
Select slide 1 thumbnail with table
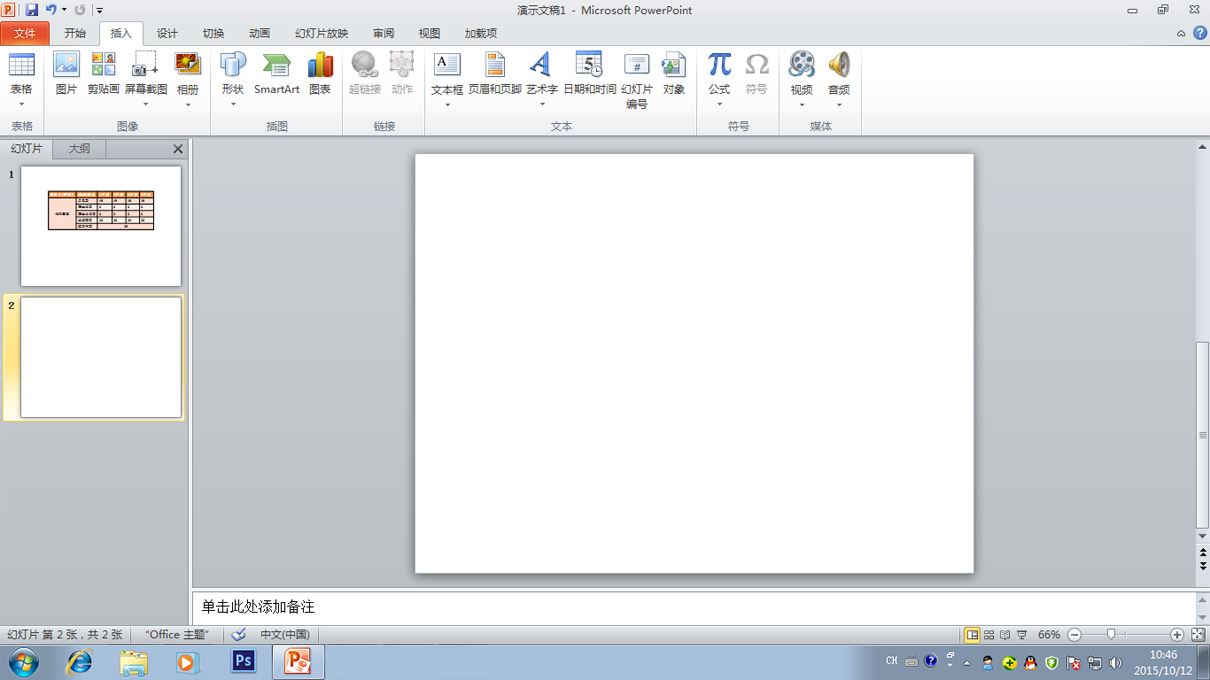pyautogui.click(x=101, y=226)
